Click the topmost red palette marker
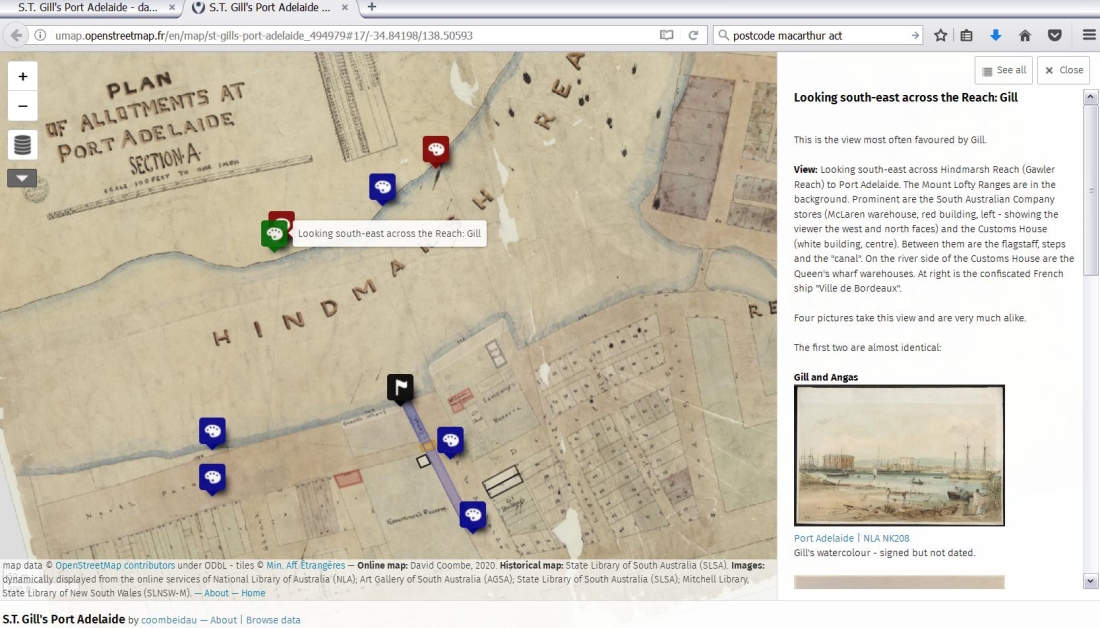1100x628 pixels. [x=435, y=150]
